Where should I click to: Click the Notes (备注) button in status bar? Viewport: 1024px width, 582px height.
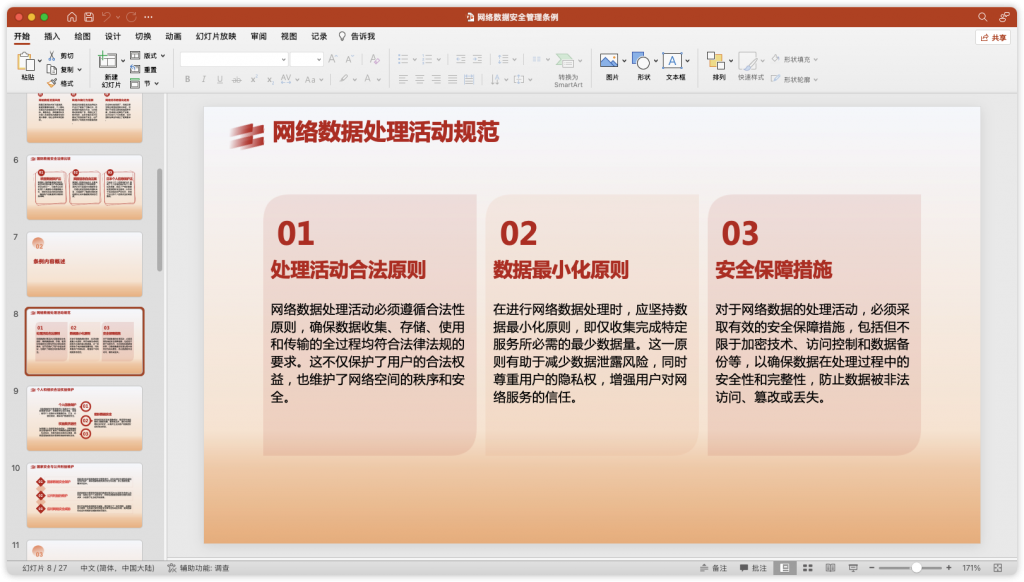point(713,568)
